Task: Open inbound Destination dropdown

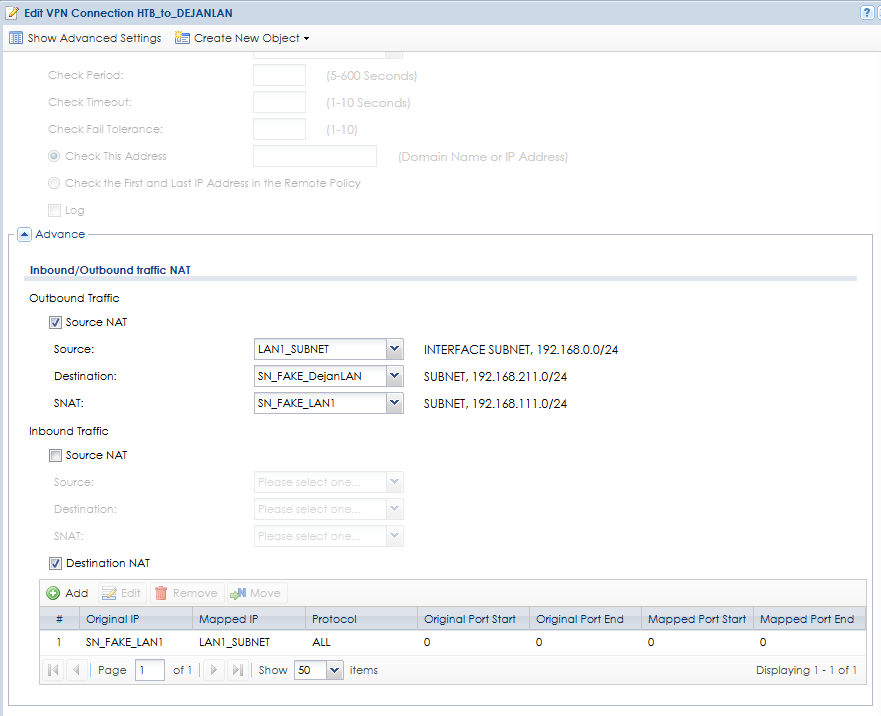Action: pyautogui.click(x=394, y=509)
